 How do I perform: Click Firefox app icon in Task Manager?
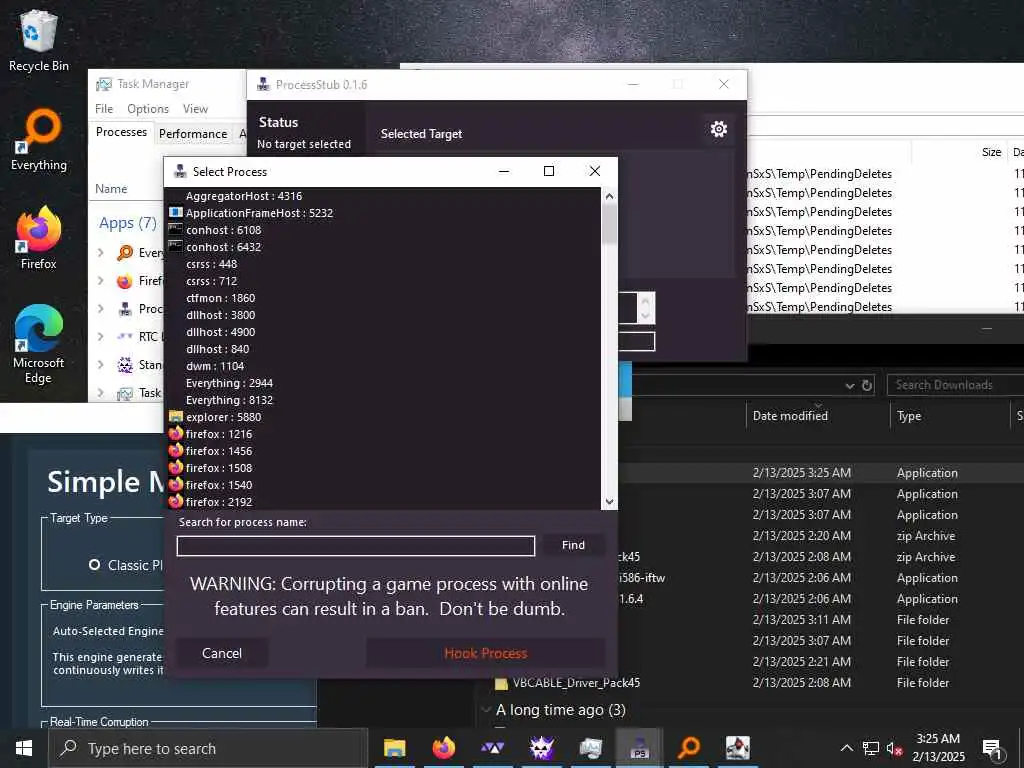coord(124,281)
